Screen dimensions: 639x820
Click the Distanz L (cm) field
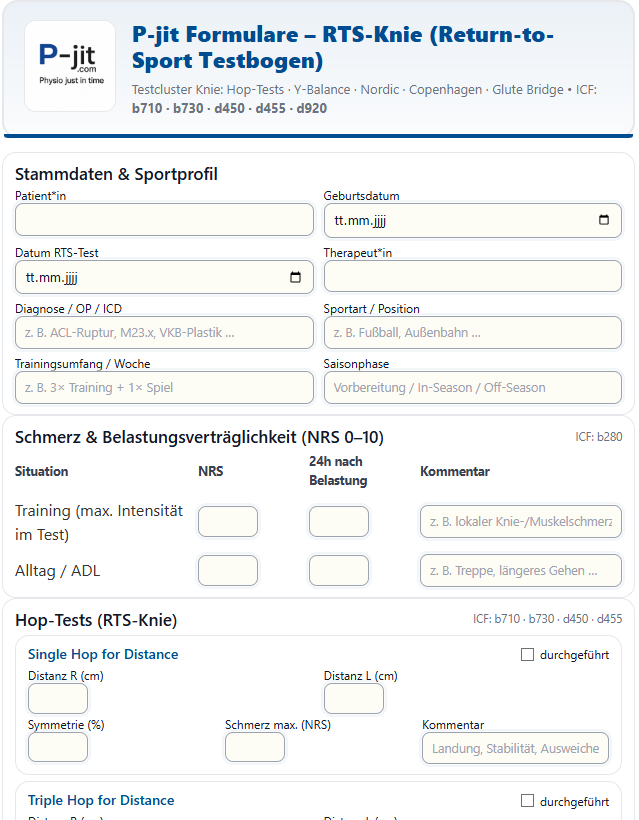tap(354, 699)
